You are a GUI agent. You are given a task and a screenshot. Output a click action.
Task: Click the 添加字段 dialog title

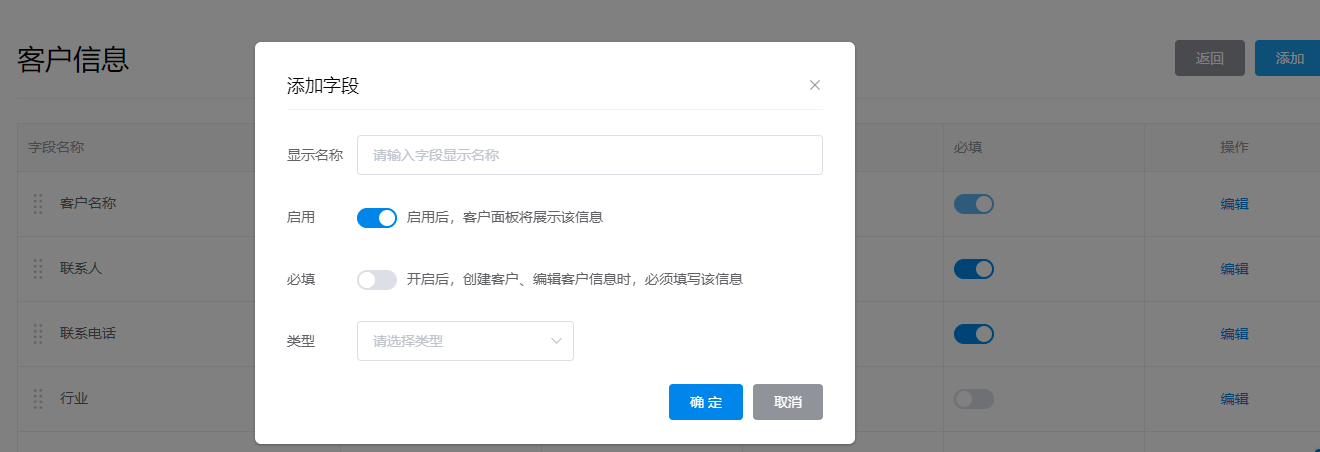pos(323,86)
